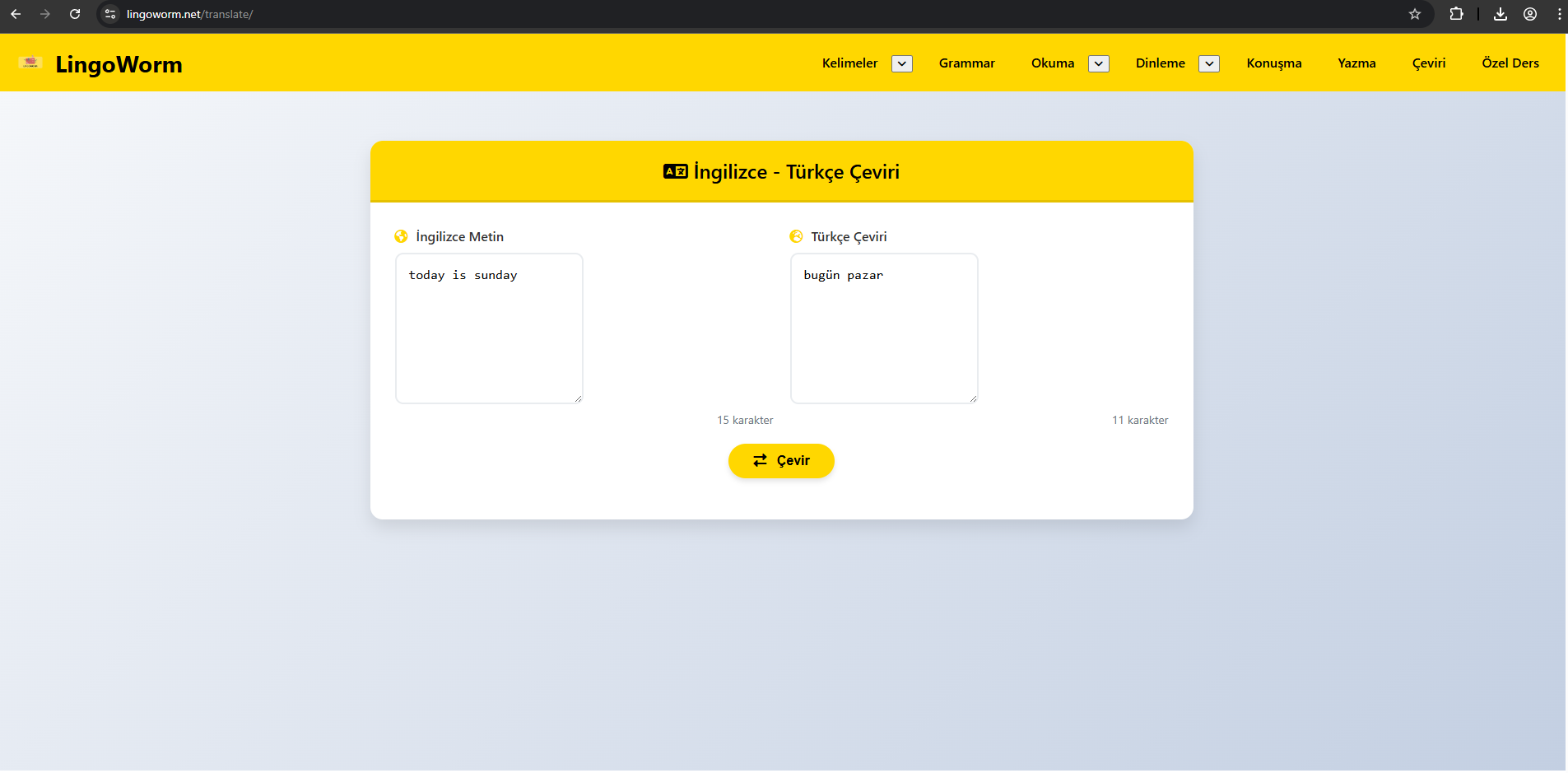Viewport: 1568px width, 773px height.
Task: Expand the Okuma dropdown arrow
Action: [x=1098, y=63]
